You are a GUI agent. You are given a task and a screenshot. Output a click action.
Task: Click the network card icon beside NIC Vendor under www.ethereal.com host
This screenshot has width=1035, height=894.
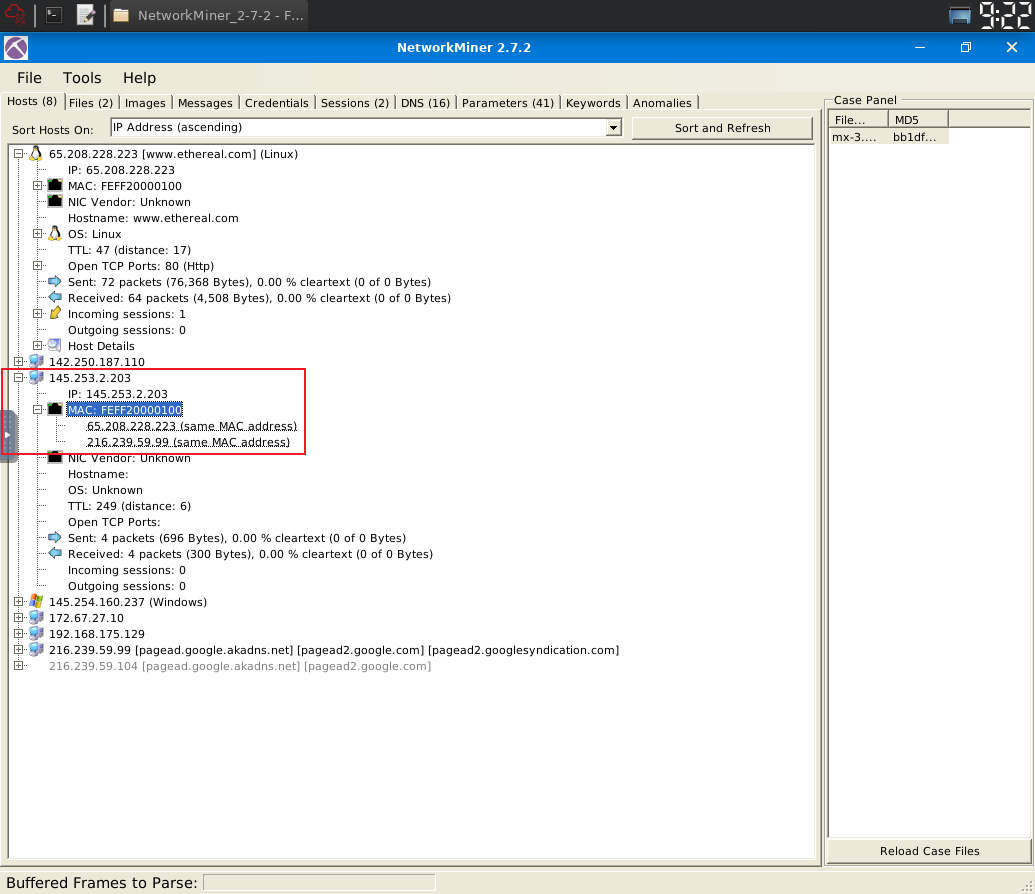(x=55, y=201)
